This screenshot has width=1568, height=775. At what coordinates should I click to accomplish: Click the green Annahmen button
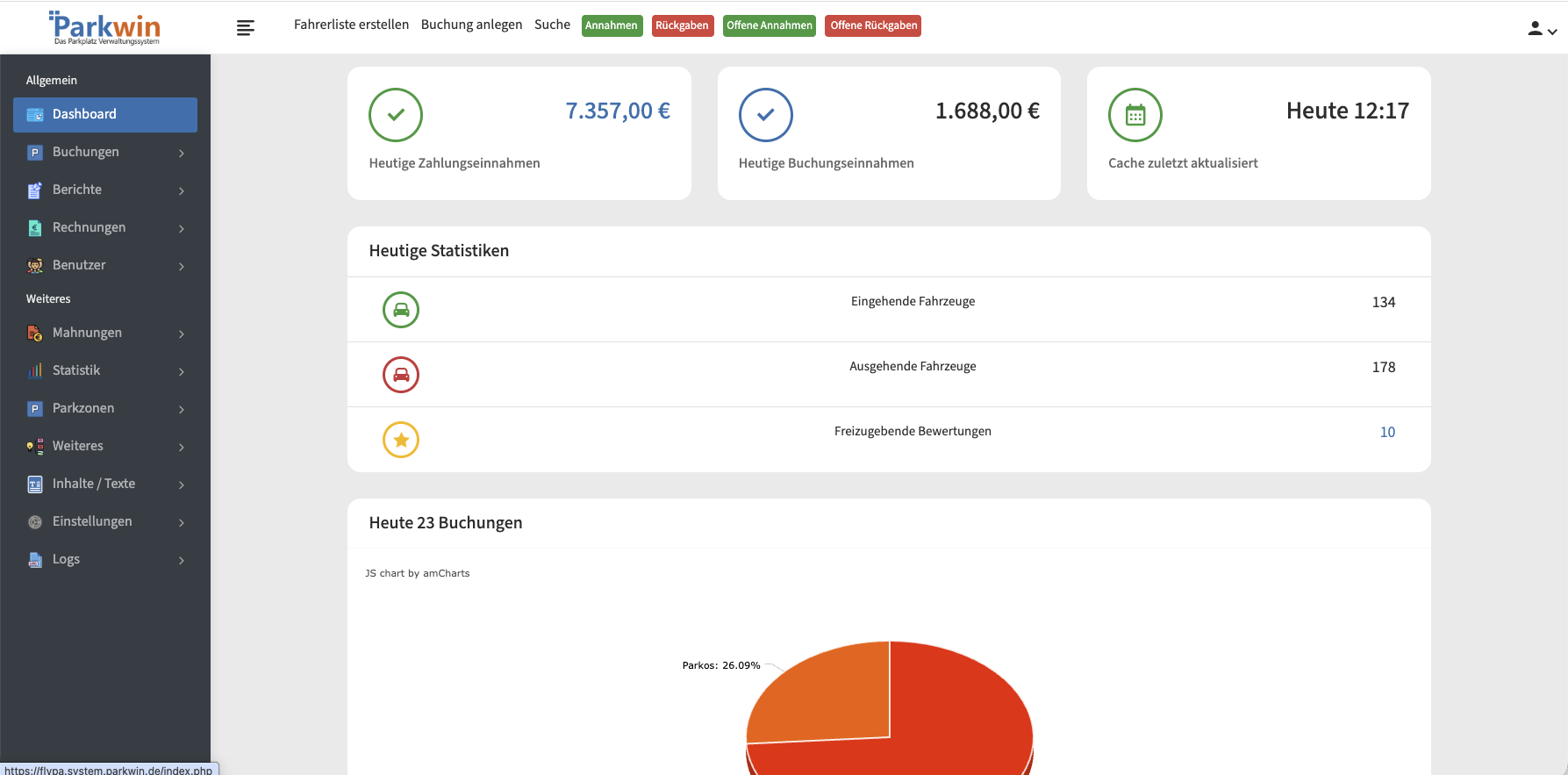[612, 25]
